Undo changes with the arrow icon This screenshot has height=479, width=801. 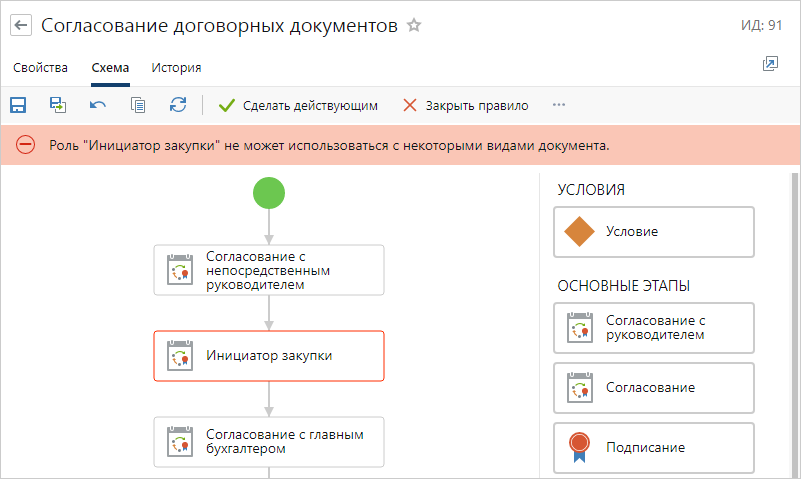[x=98, y=105]
